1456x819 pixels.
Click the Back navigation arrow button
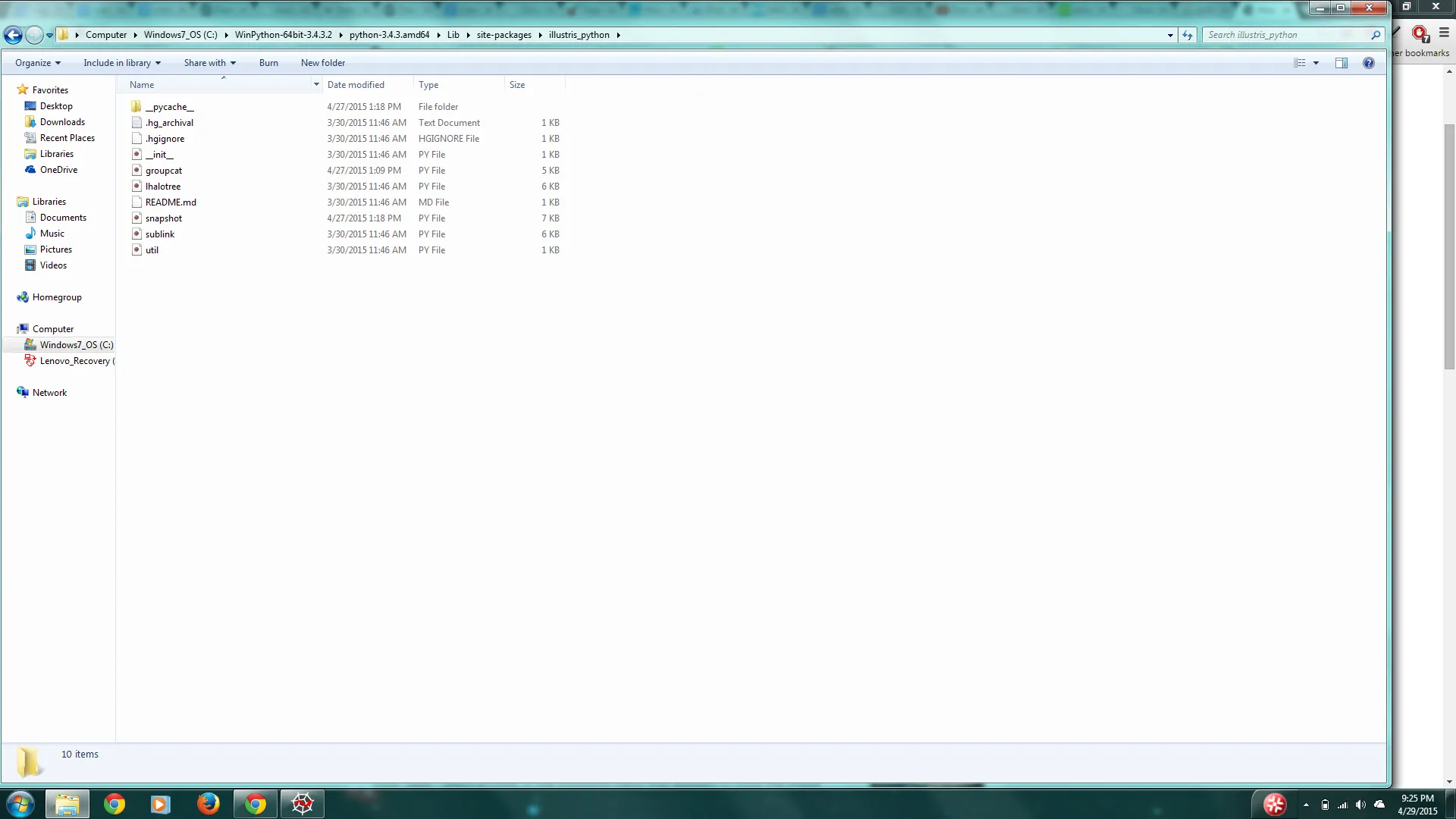[13, 35]
